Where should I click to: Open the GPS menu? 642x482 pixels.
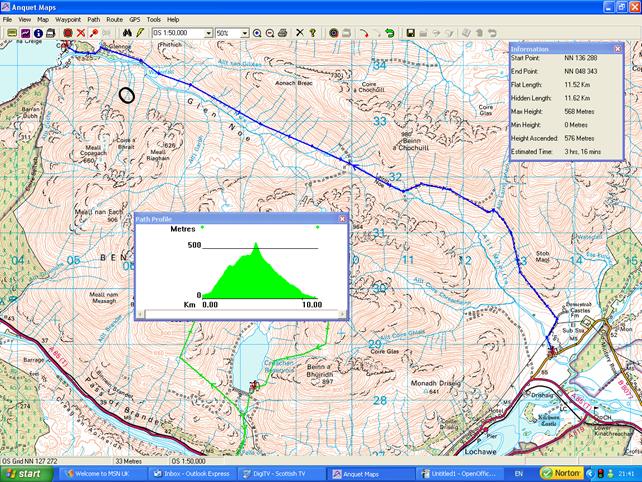coord(134,19)
